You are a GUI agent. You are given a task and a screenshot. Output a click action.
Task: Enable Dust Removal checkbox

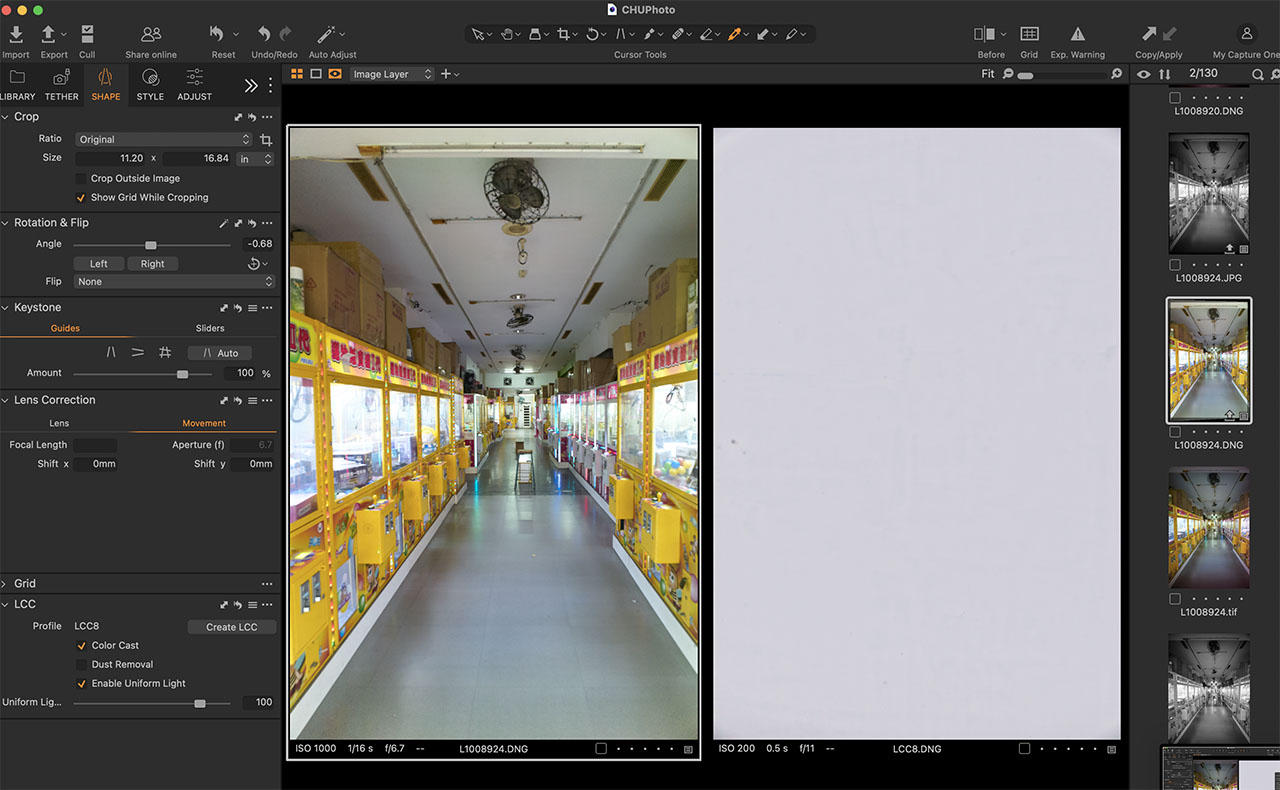(82, 664)
